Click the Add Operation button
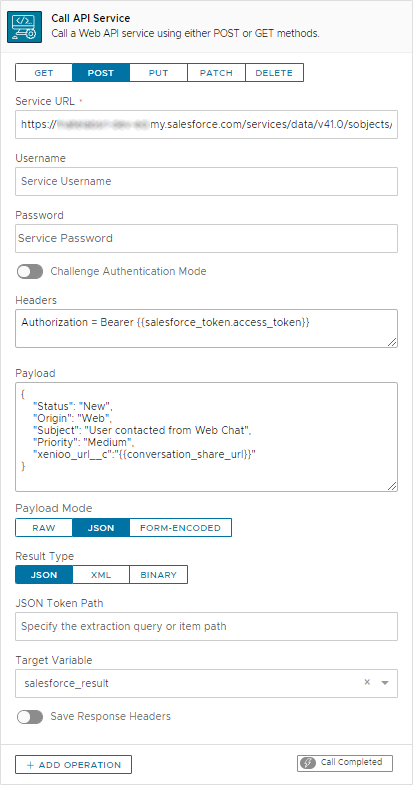413x785 pixels. tap(74, 765)
